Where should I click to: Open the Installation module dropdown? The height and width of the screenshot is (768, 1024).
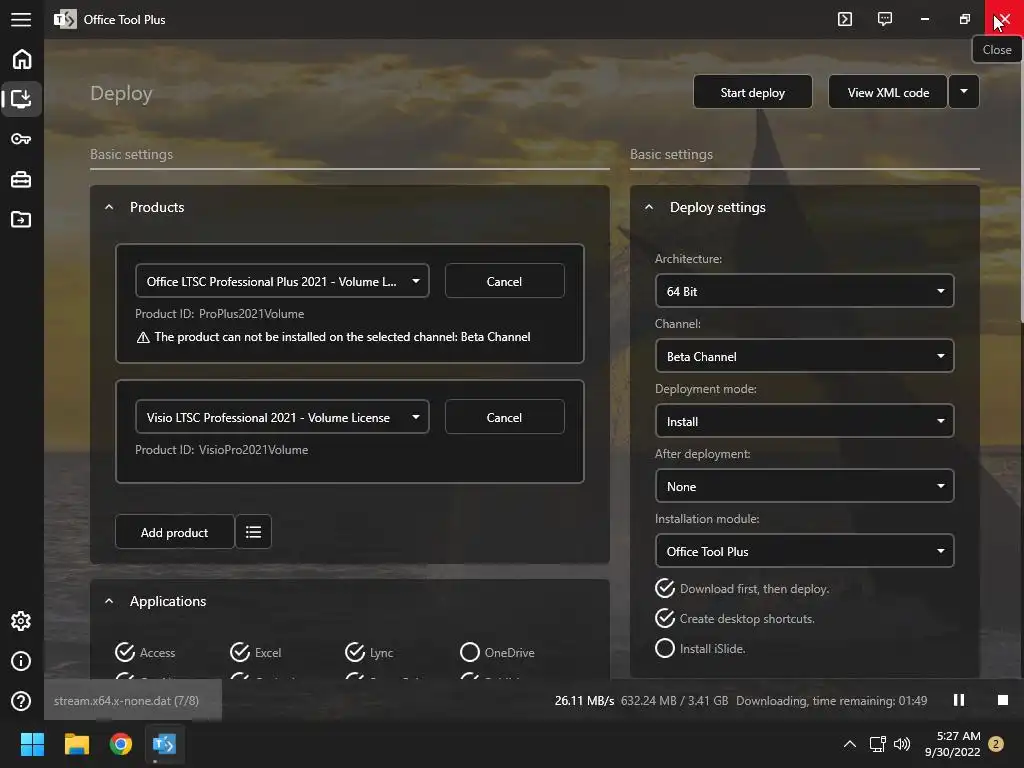point(805,551)
